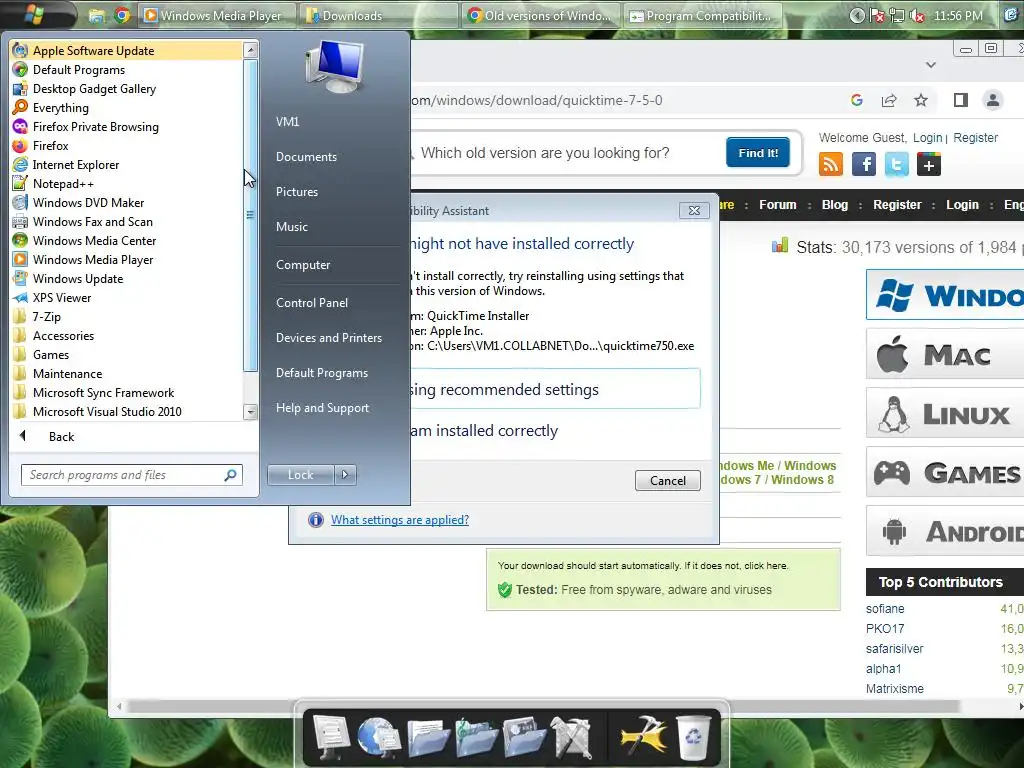Open Desktop Gadget Gallery entry

126,89
